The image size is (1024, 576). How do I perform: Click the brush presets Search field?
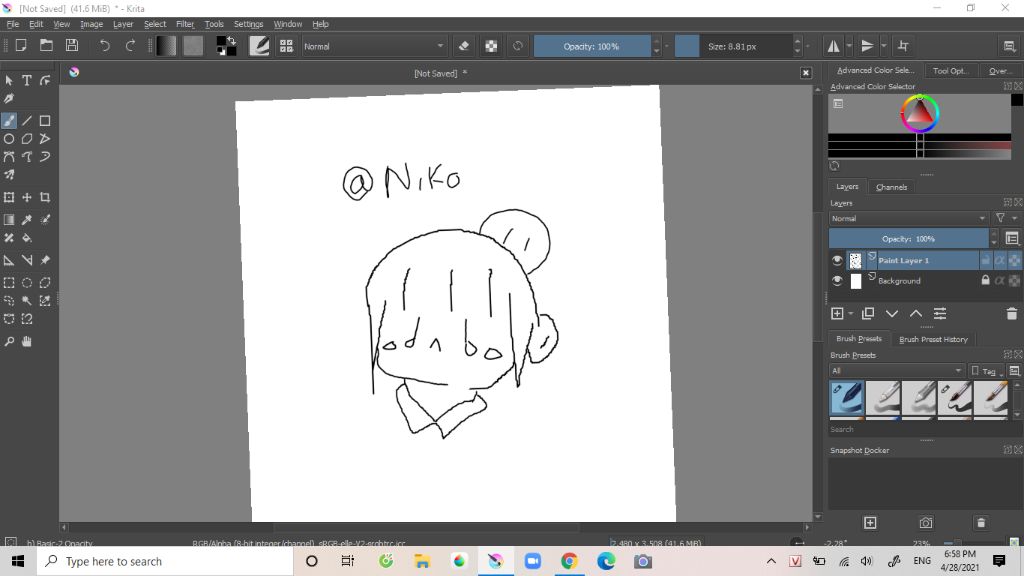click(920, 429)
